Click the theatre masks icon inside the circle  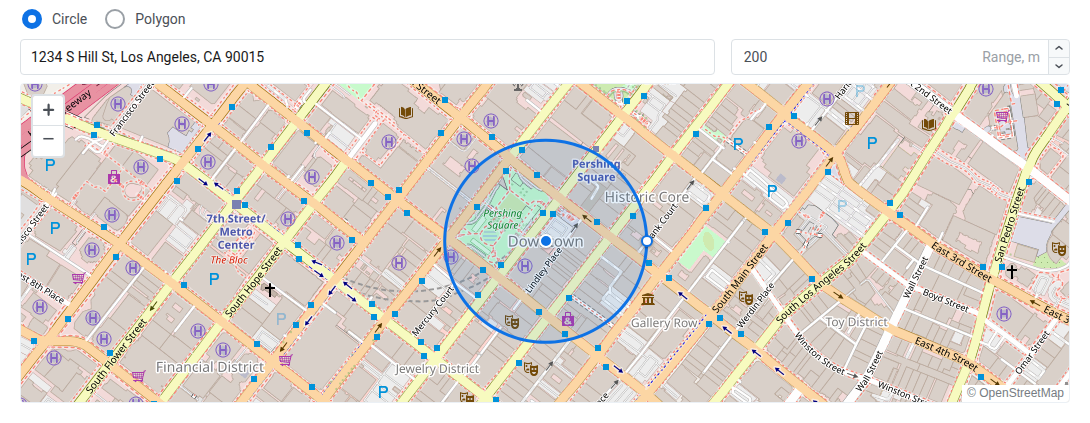(512, 321)
